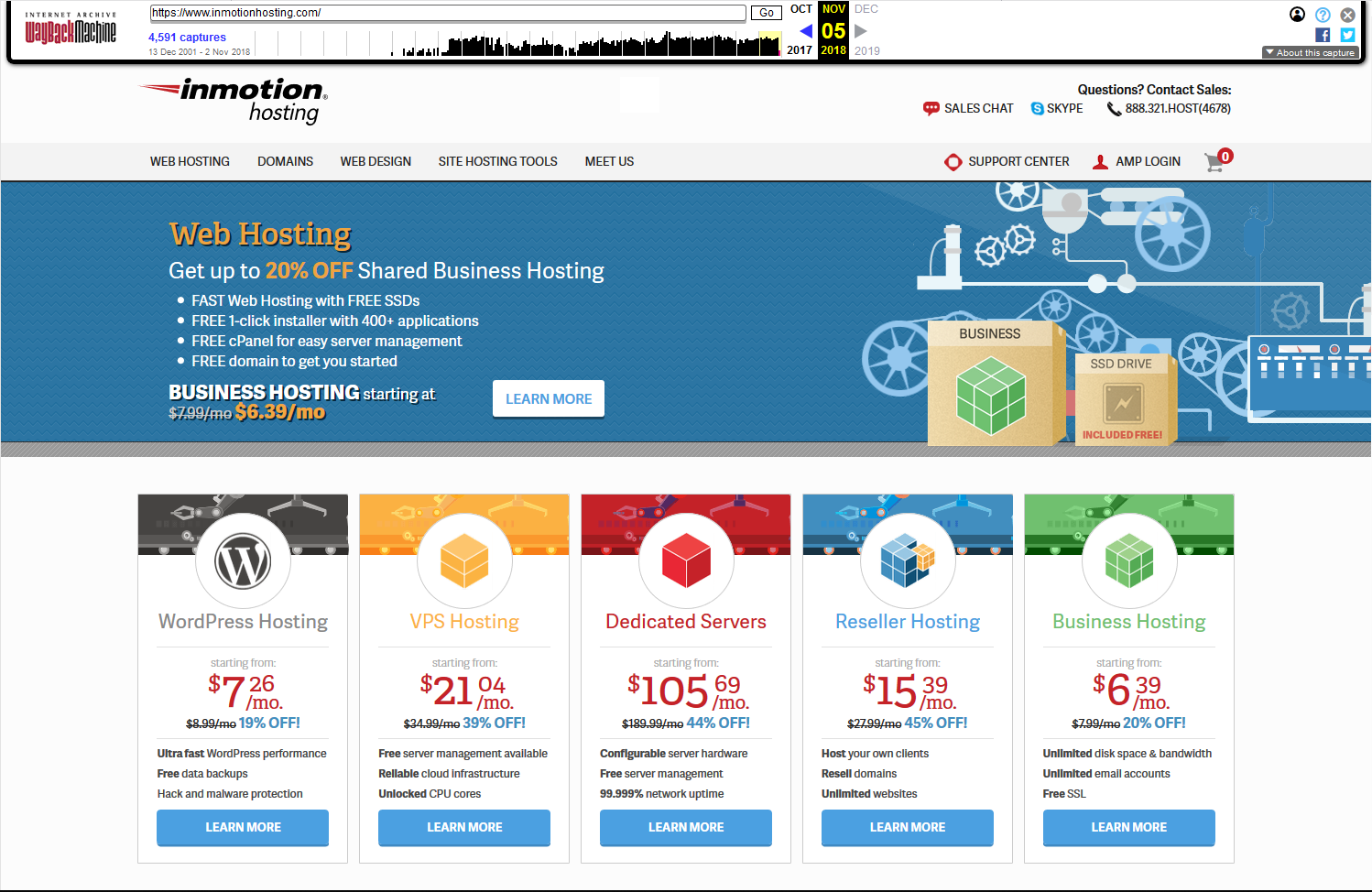This screenshot has width=1372, height=892.
Task: Click the Skype icon
Action: [1038, 108]
